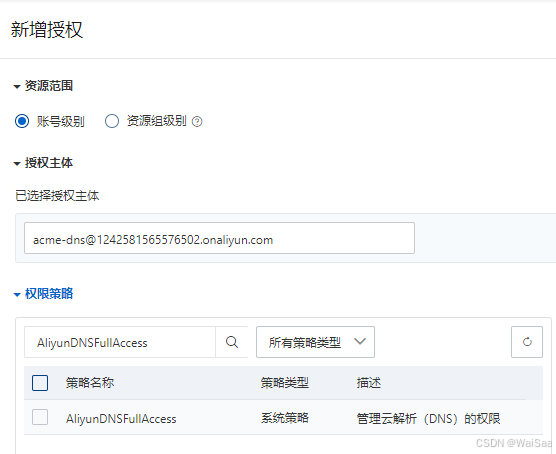This screenshot has height=454, width=556.
Task: Click the search magnifier icon for policies
Action: point(232,342)
